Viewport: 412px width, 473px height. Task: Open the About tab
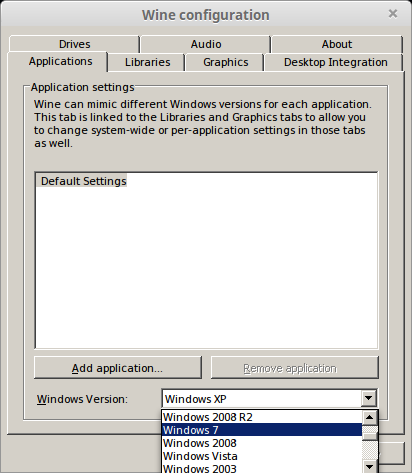pyautogui.click(x=337, y=44)
